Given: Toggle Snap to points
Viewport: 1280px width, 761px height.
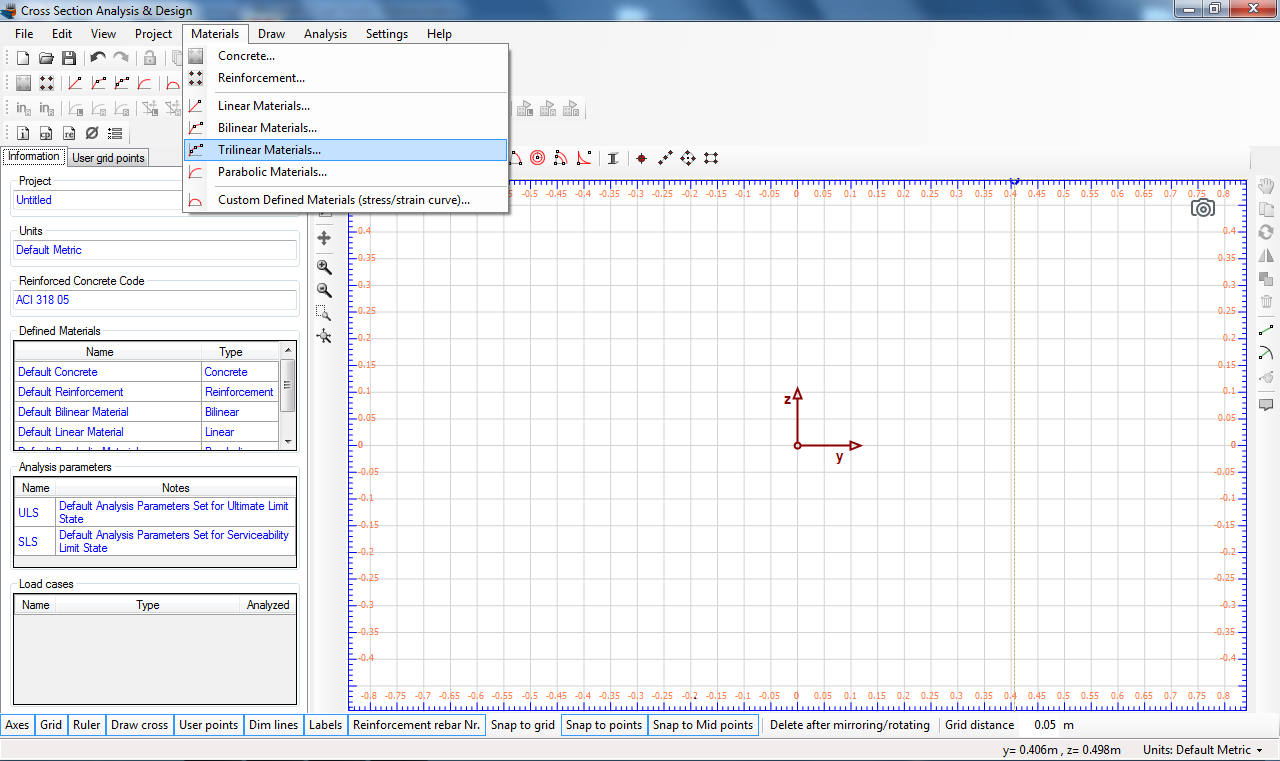Looking at the screenshot, I should (x=604, y=725).
